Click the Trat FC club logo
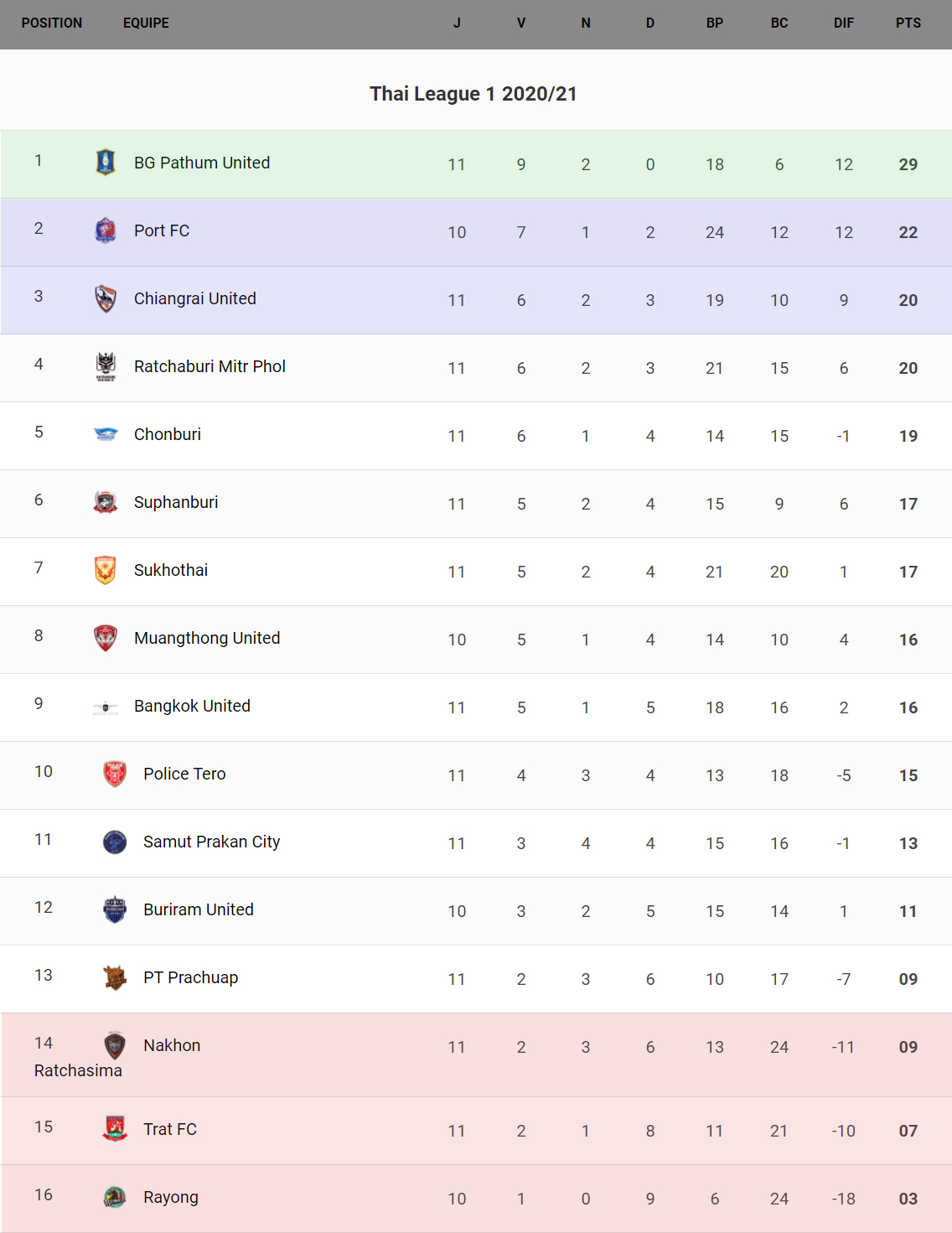The width and height of the screenshot is (952, 1233). pos(115,1129)
